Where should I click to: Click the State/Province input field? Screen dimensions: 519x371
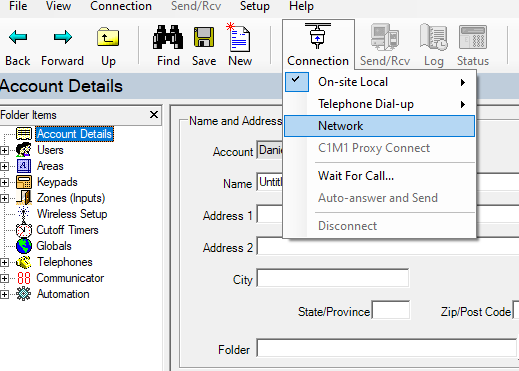[391, 310]
